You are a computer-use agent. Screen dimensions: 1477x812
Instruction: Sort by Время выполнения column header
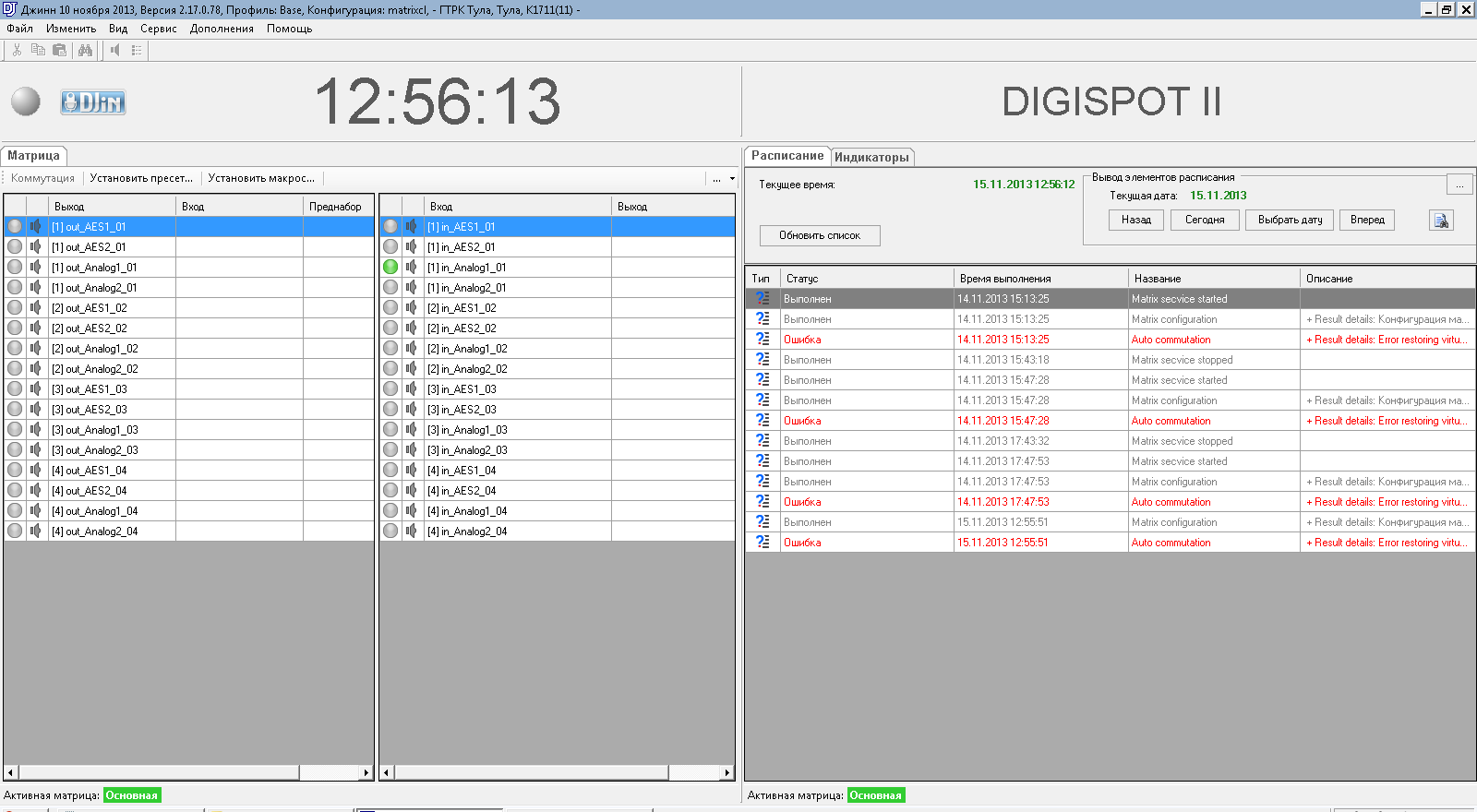[x=1040, y=278]
